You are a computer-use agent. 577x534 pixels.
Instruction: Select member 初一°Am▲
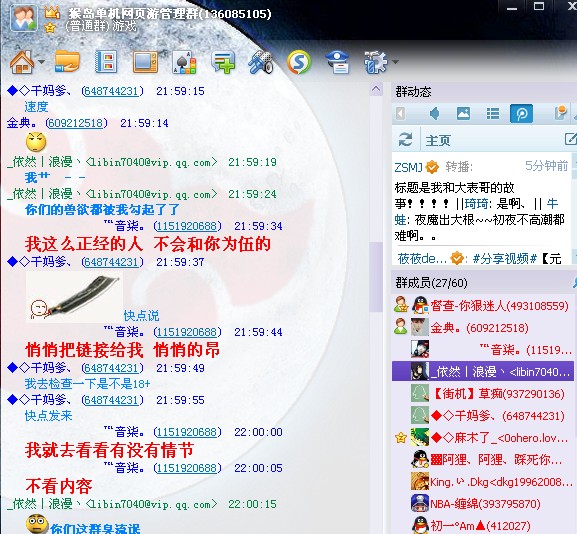click(x=482, y=525)
